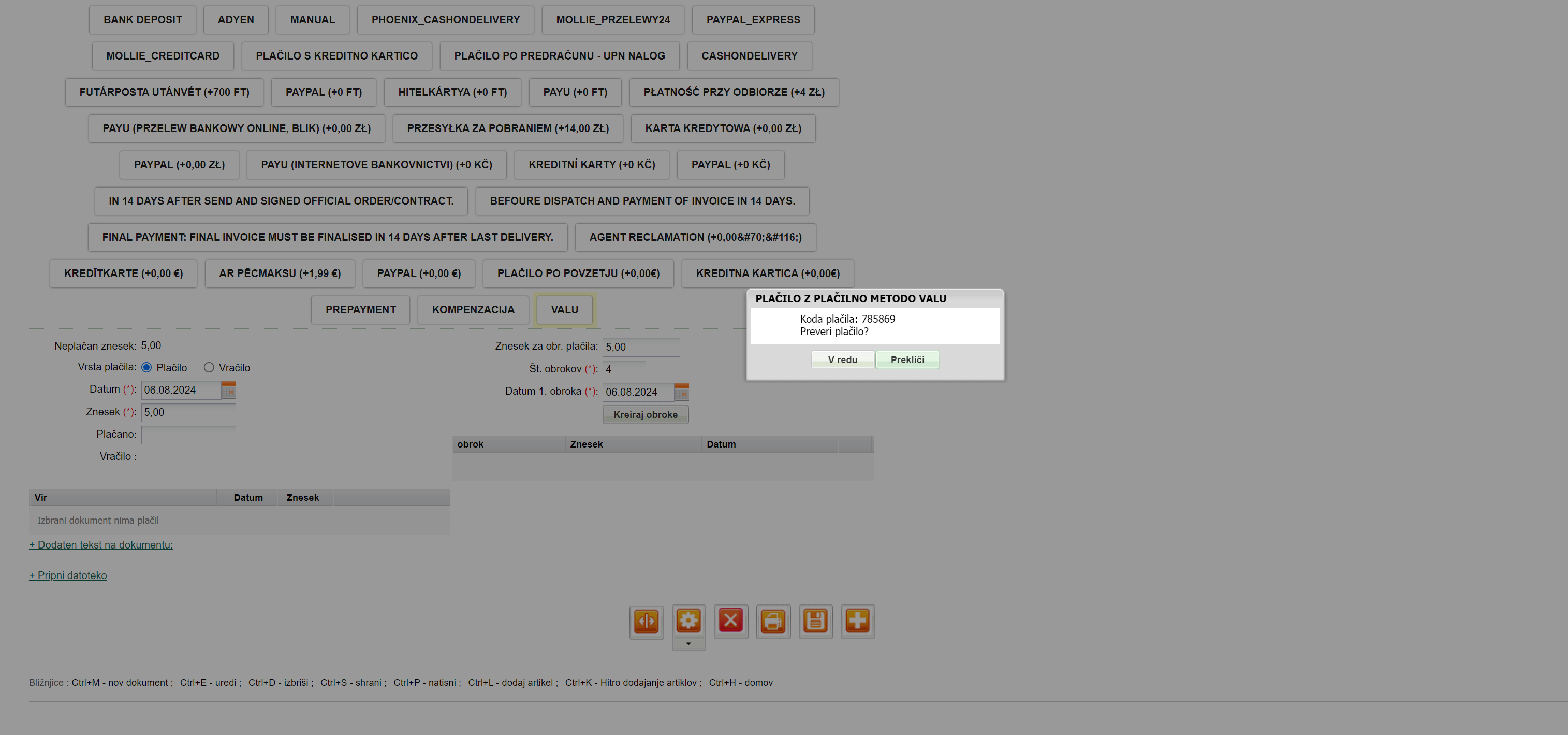Viewport: 1568px width, 735px height.
Task: Click the orange plus add icon
Action: tap(857, 621)
